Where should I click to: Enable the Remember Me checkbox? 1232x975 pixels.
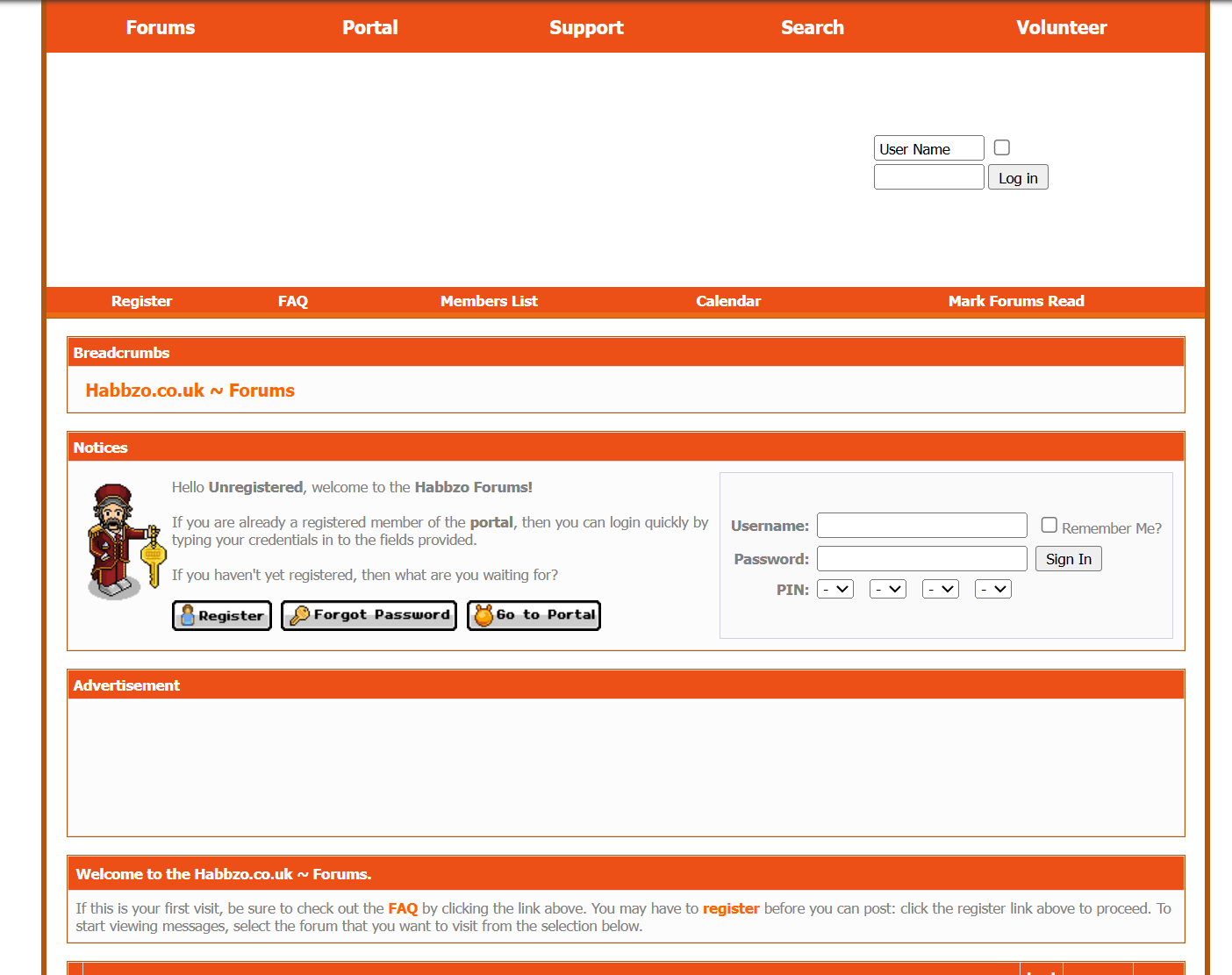[1049, 526]
